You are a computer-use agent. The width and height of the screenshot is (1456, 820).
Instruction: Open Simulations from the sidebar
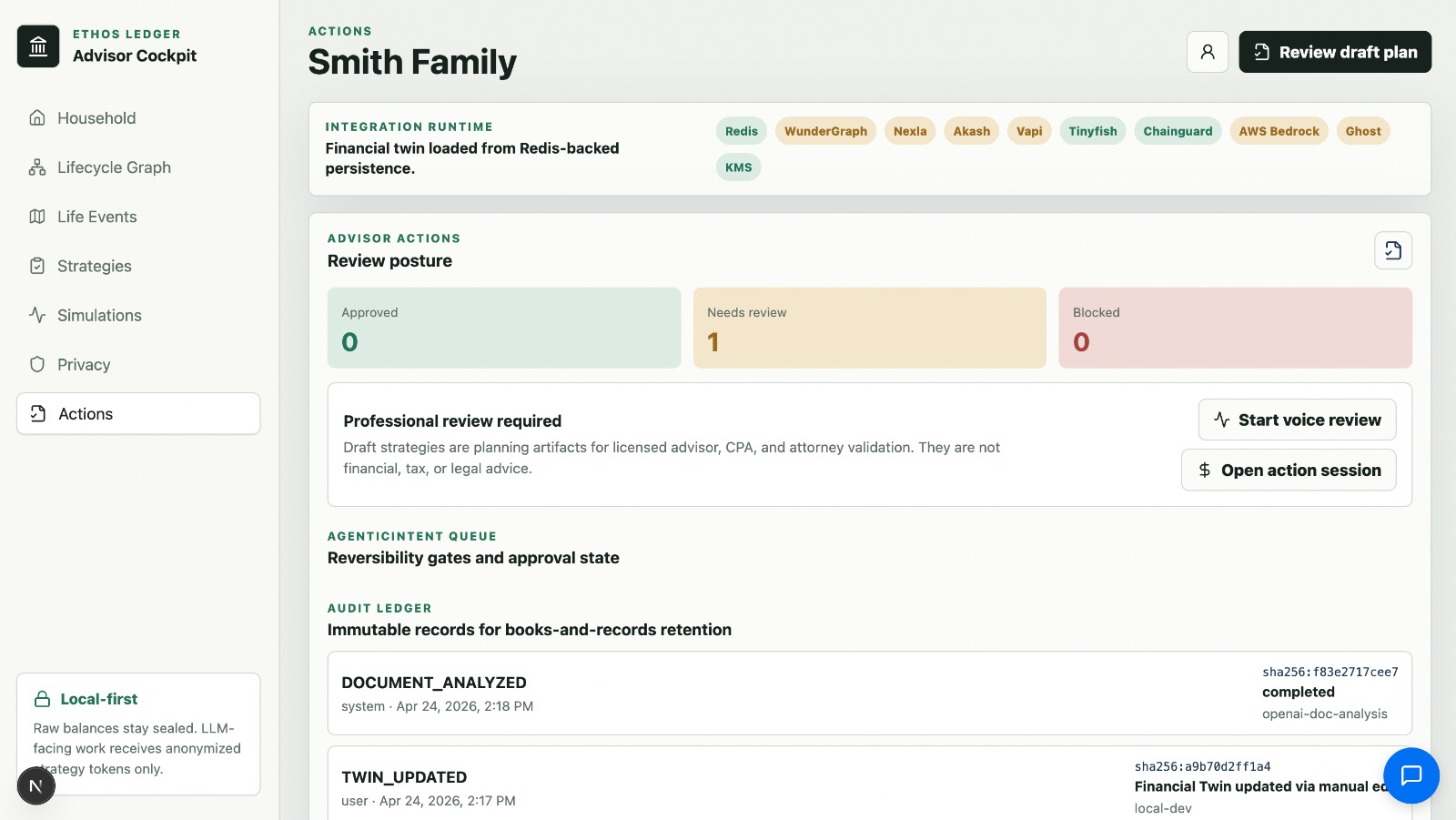pos(99,315)
